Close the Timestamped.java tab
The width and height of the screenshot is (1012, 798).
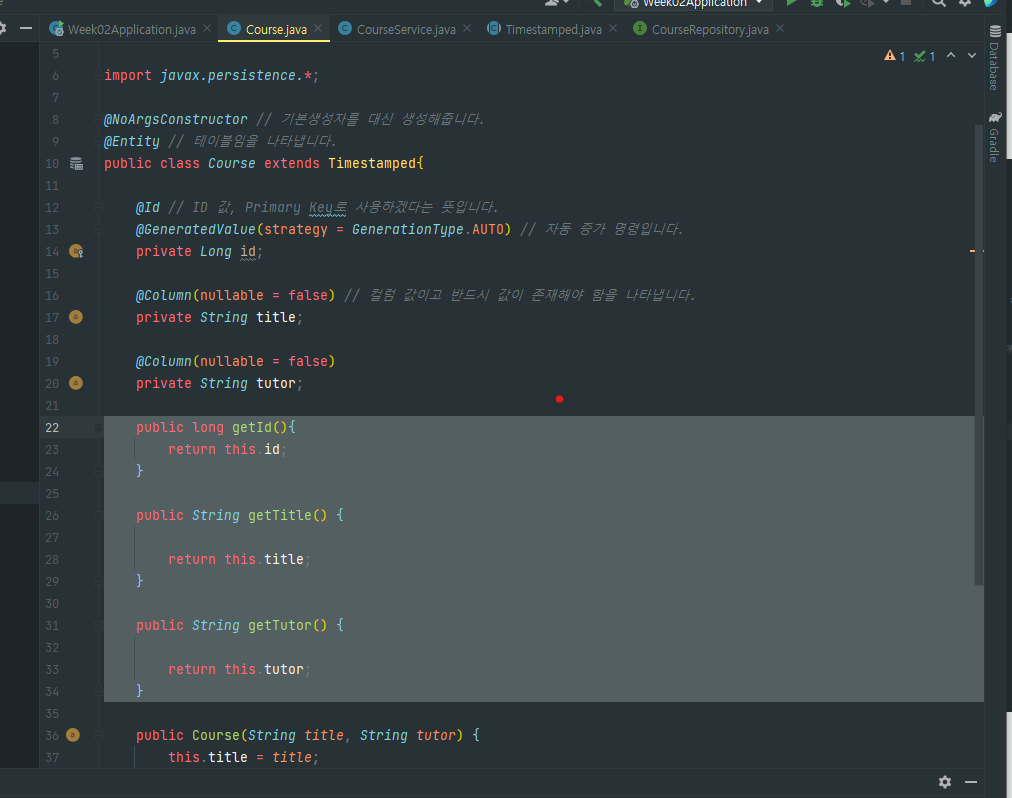pyautogui.click(x=612, y=28)
